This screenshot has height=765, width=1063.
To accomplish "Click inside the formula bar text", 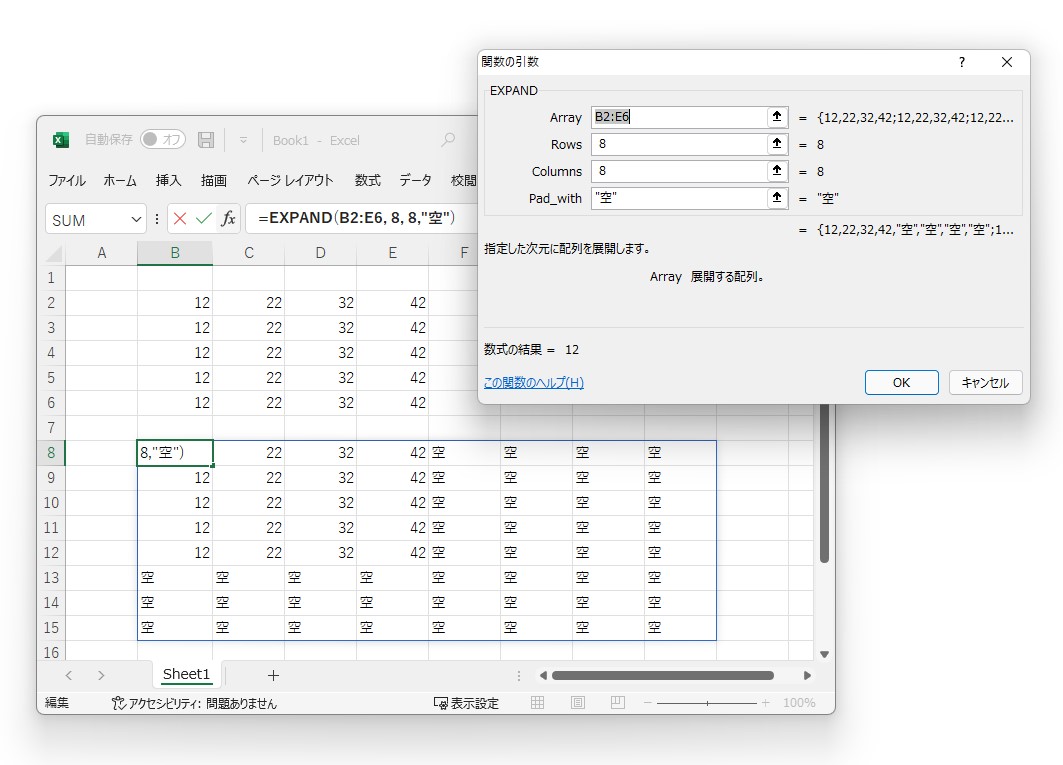I will pos(357,218).
